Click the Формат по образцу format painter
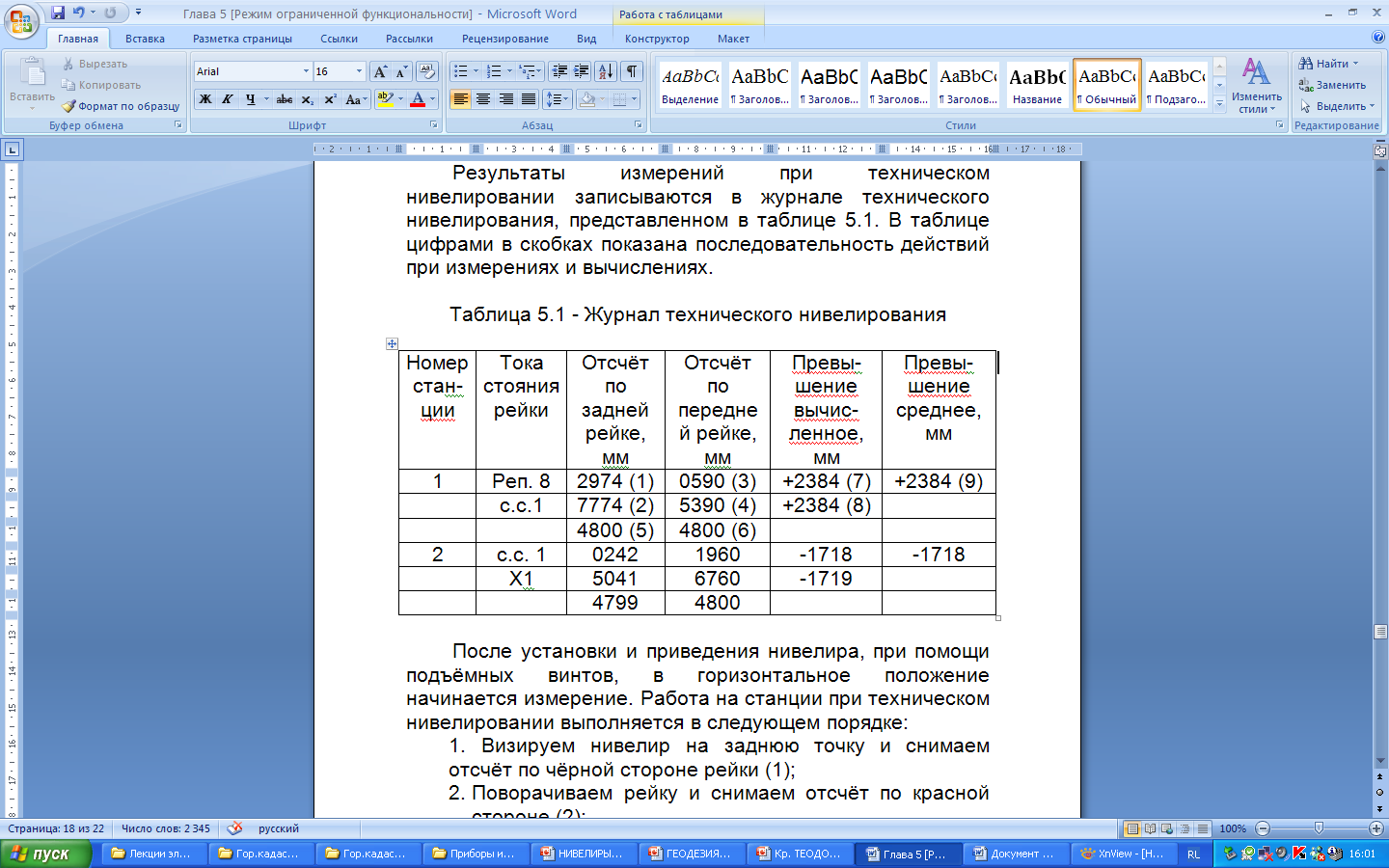 pos(121,106)
